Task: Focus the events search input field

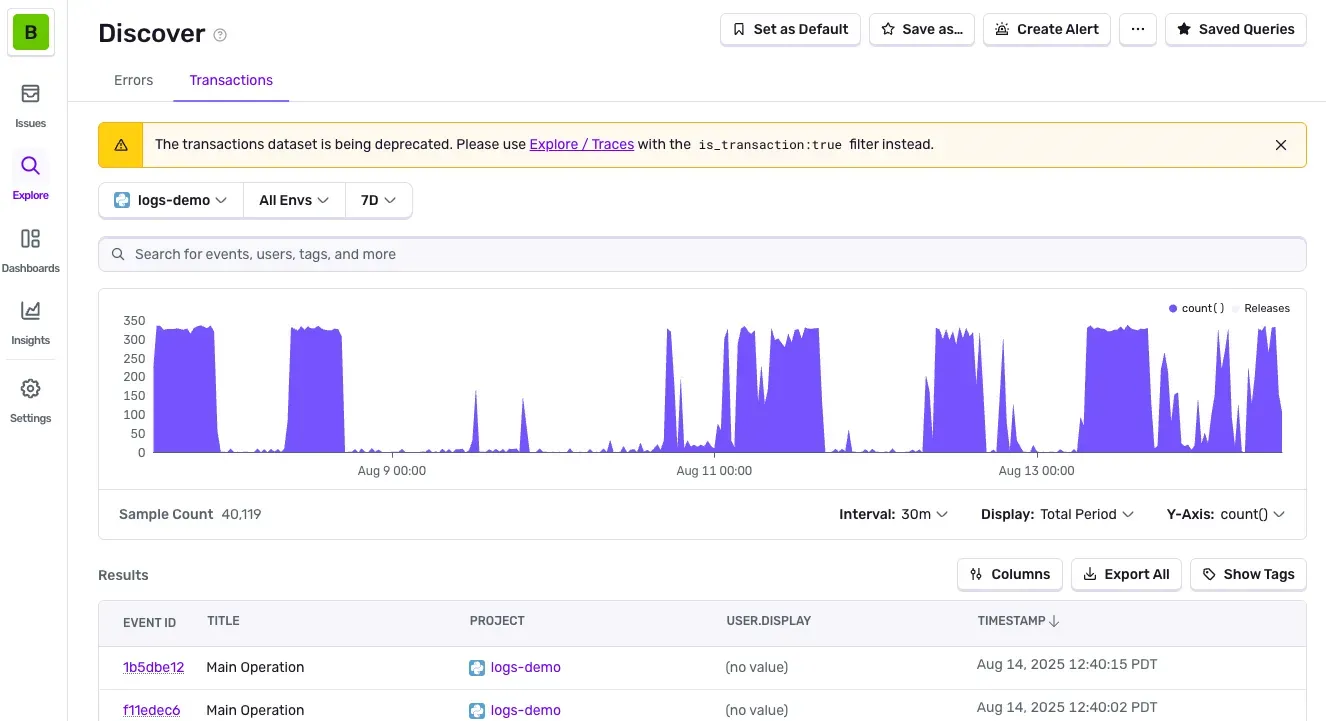Action: (702, 254)
